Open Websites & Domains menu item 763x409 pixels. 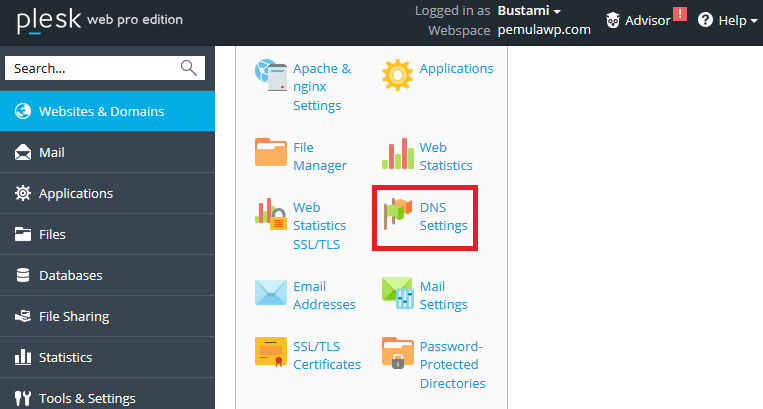click(107, 111)
